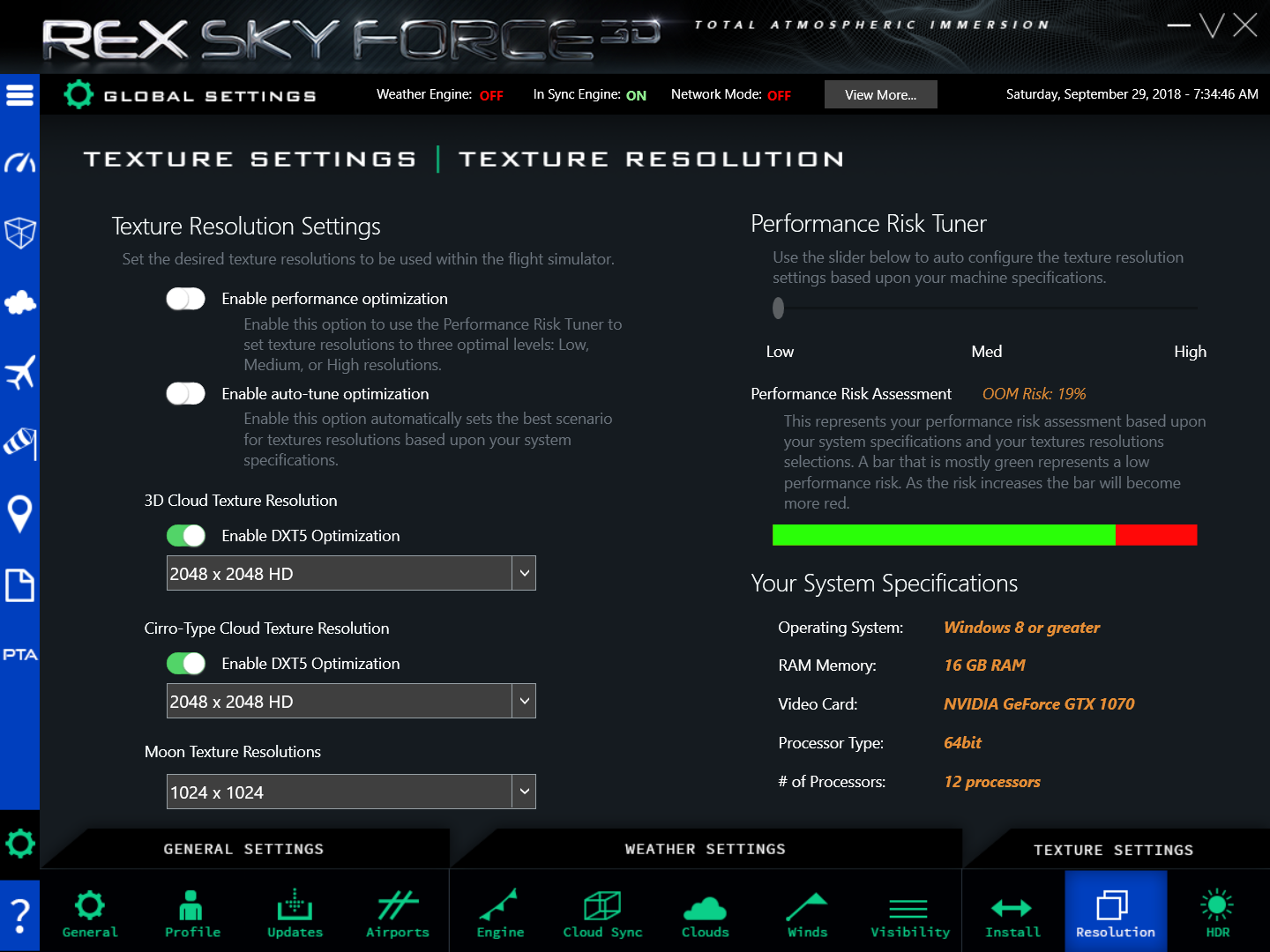Open the help question mark icon
This screenshot has height=952, width=1270.
coord(19,917)
